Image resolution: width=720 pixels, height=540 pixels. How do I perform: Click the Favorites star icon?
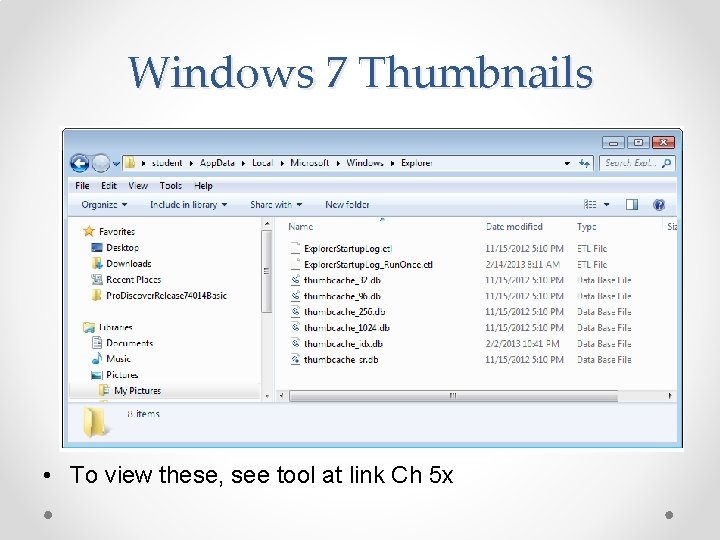coord(89,231)
